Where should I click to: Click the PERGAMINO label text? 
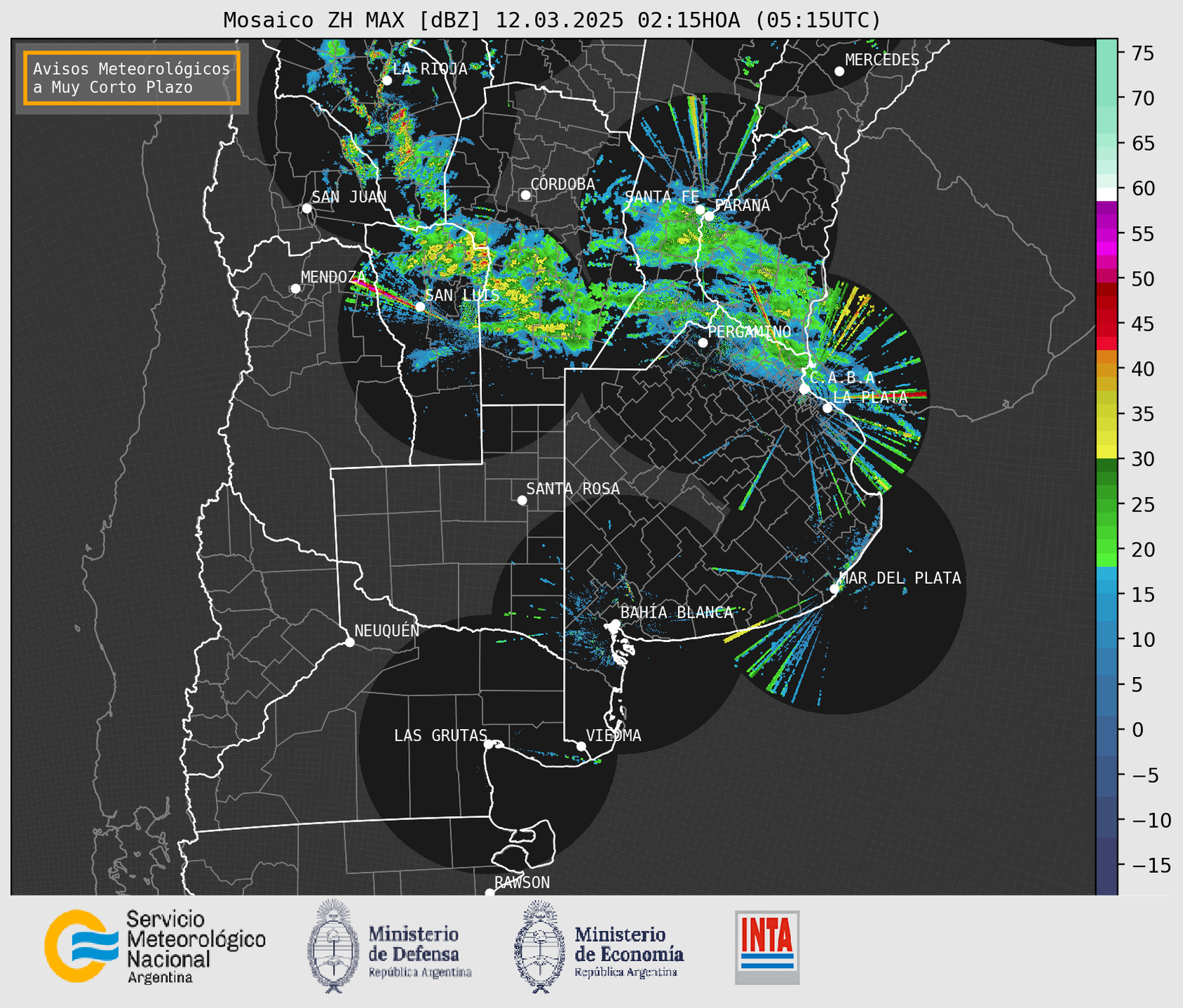750,332
